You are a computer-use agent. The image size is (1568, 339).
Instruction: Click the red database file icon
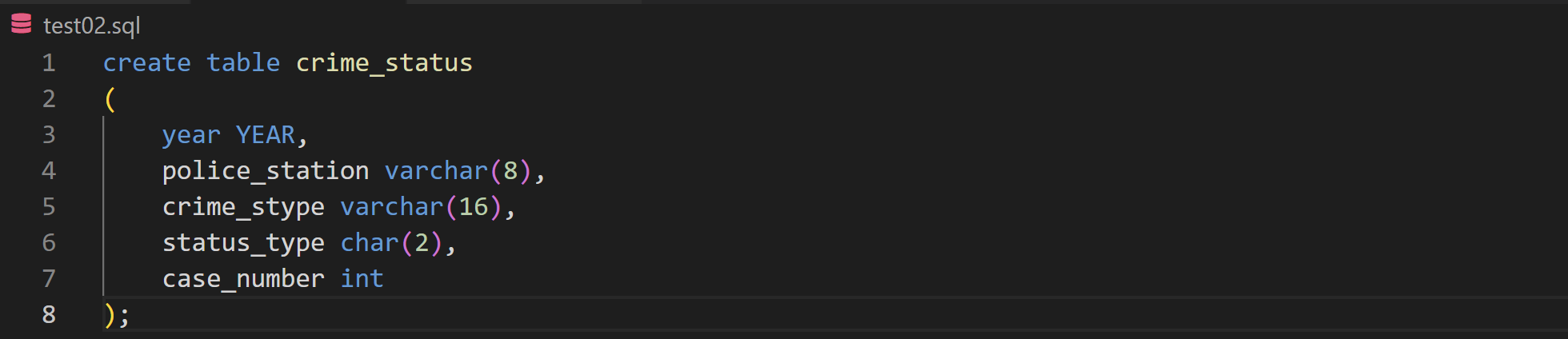(22, 25)
